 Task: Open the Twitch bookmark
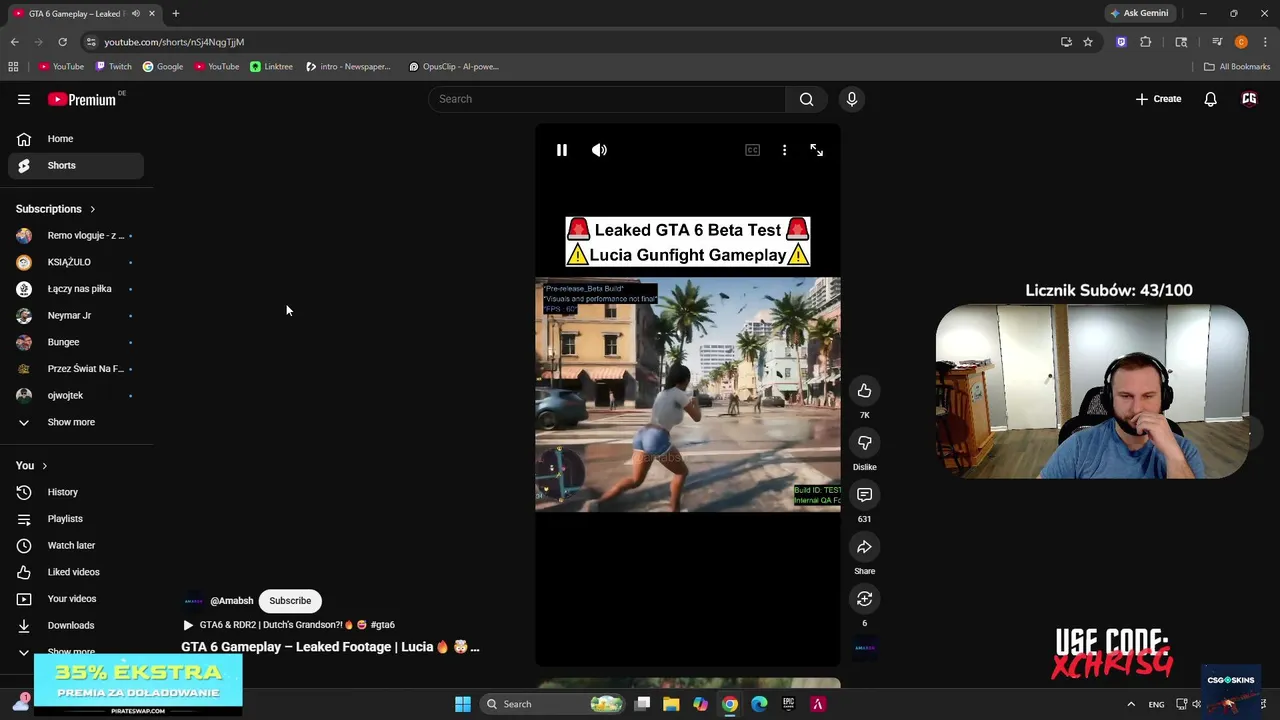coord(113,67)
